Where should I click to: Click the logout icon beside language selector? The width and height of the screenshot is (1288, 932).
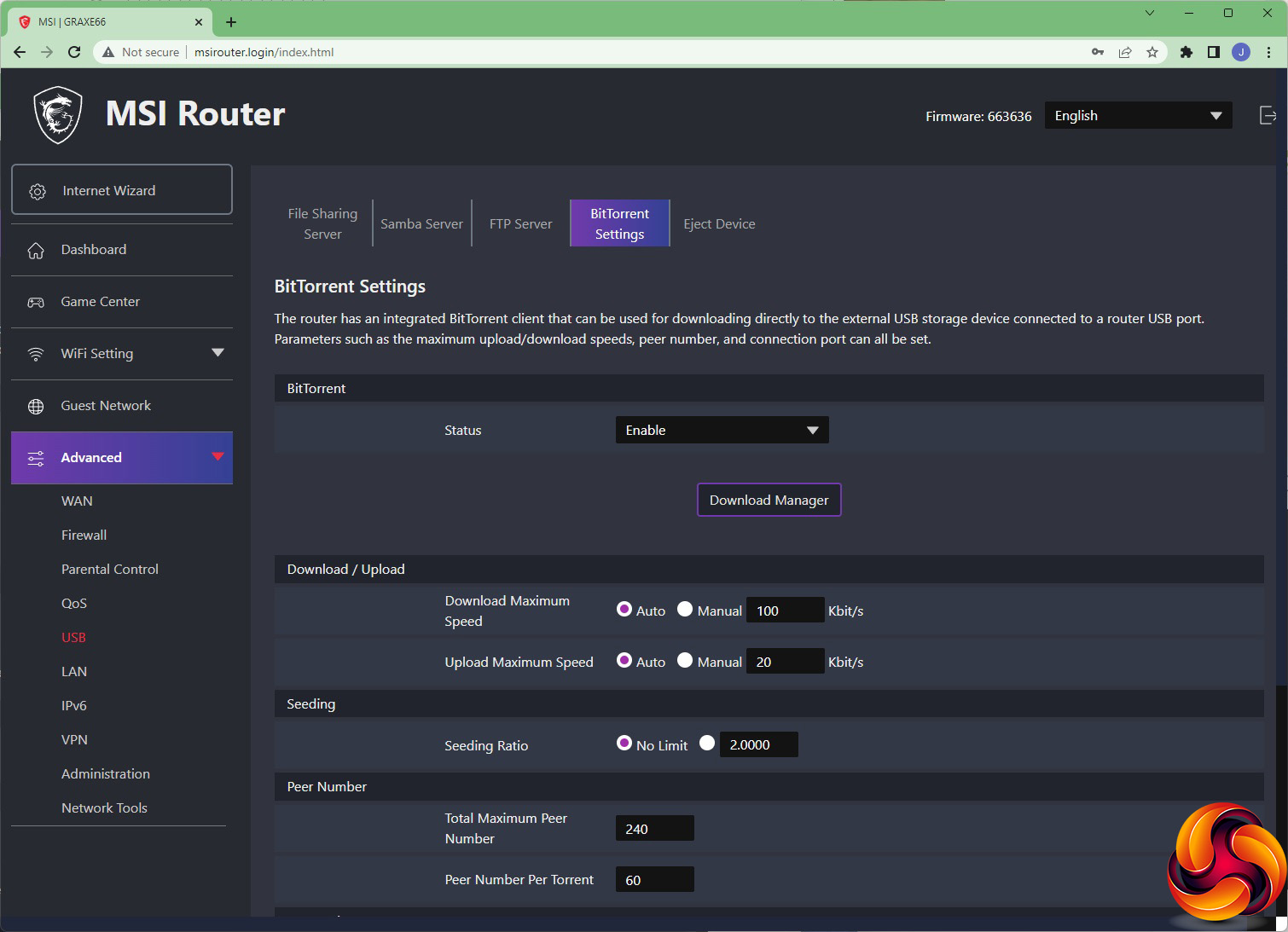(1268, 116)
